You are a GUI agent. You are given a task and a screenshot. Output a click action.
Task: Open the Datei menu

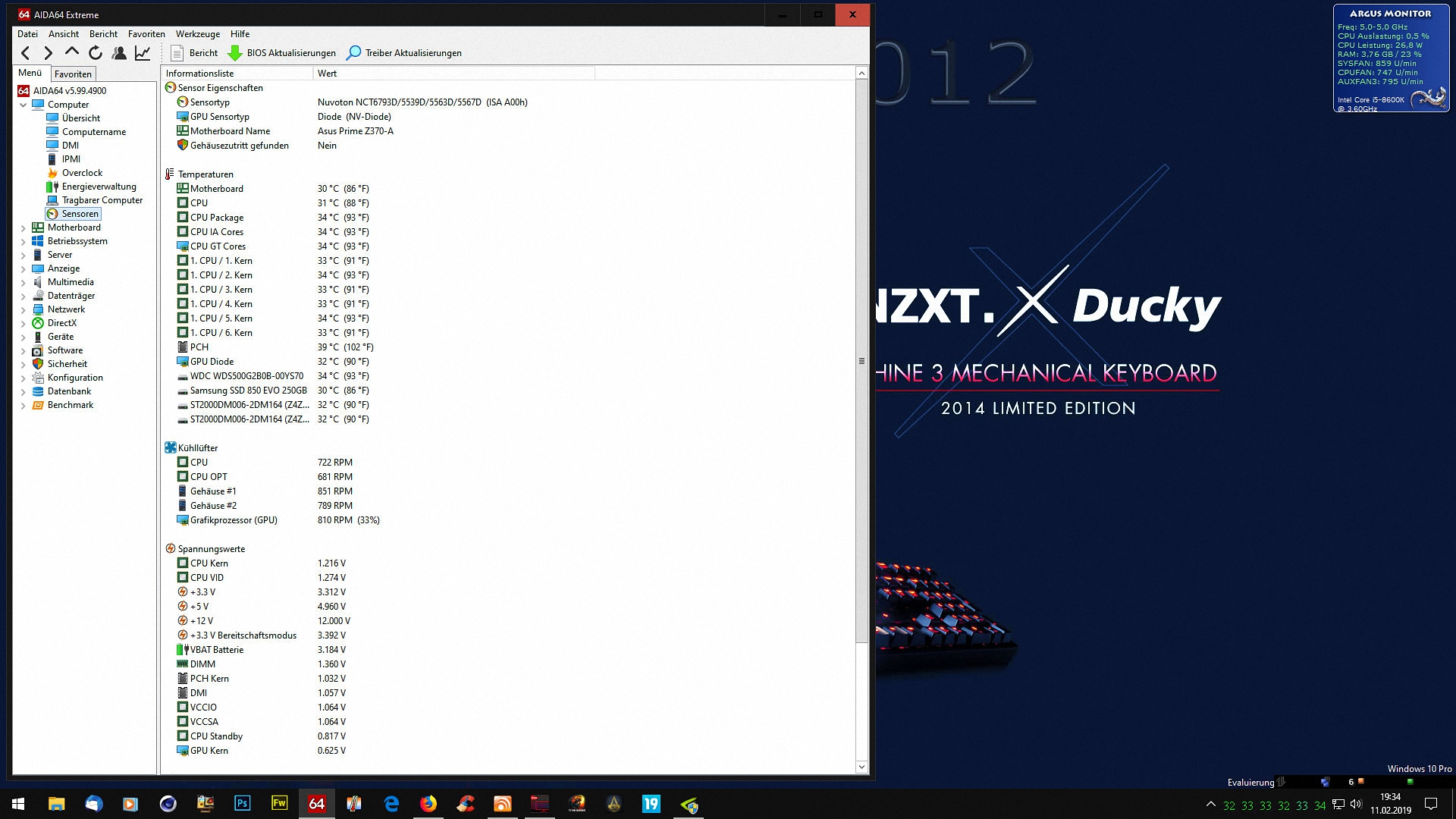click(x=27, y=34)
